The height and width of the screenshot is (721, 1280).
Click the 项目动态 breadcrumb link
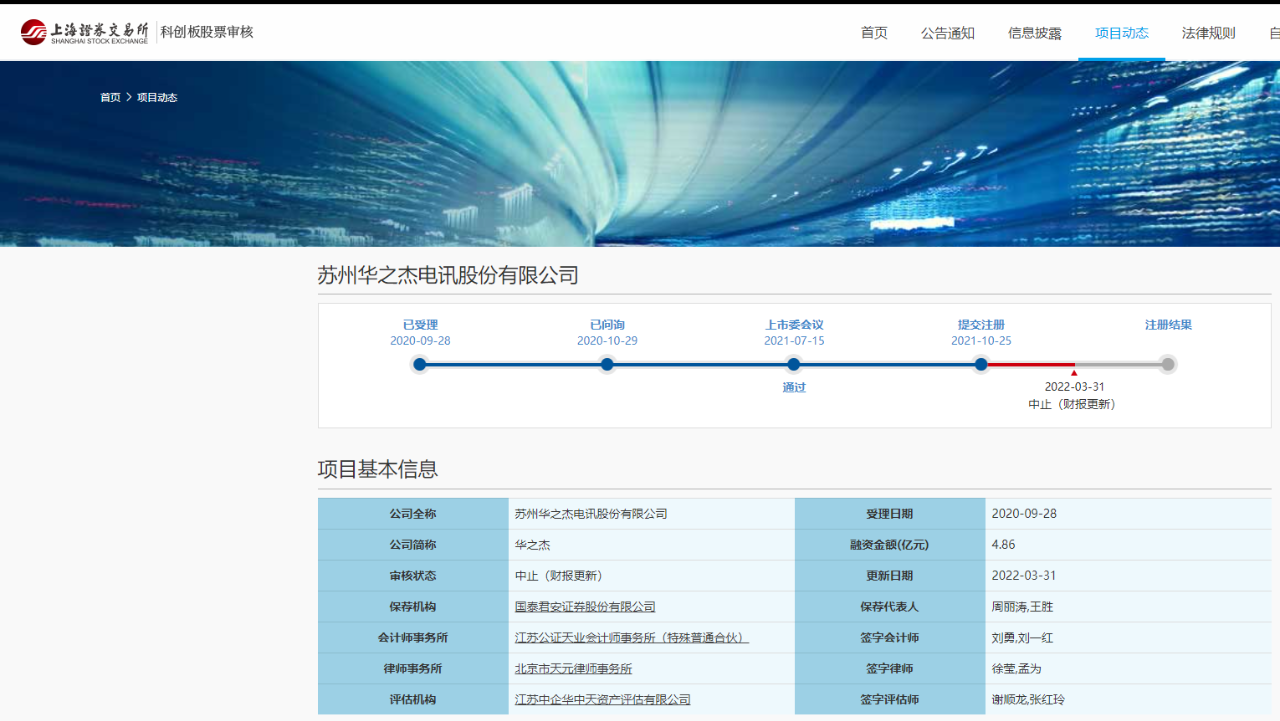point(157,98)
